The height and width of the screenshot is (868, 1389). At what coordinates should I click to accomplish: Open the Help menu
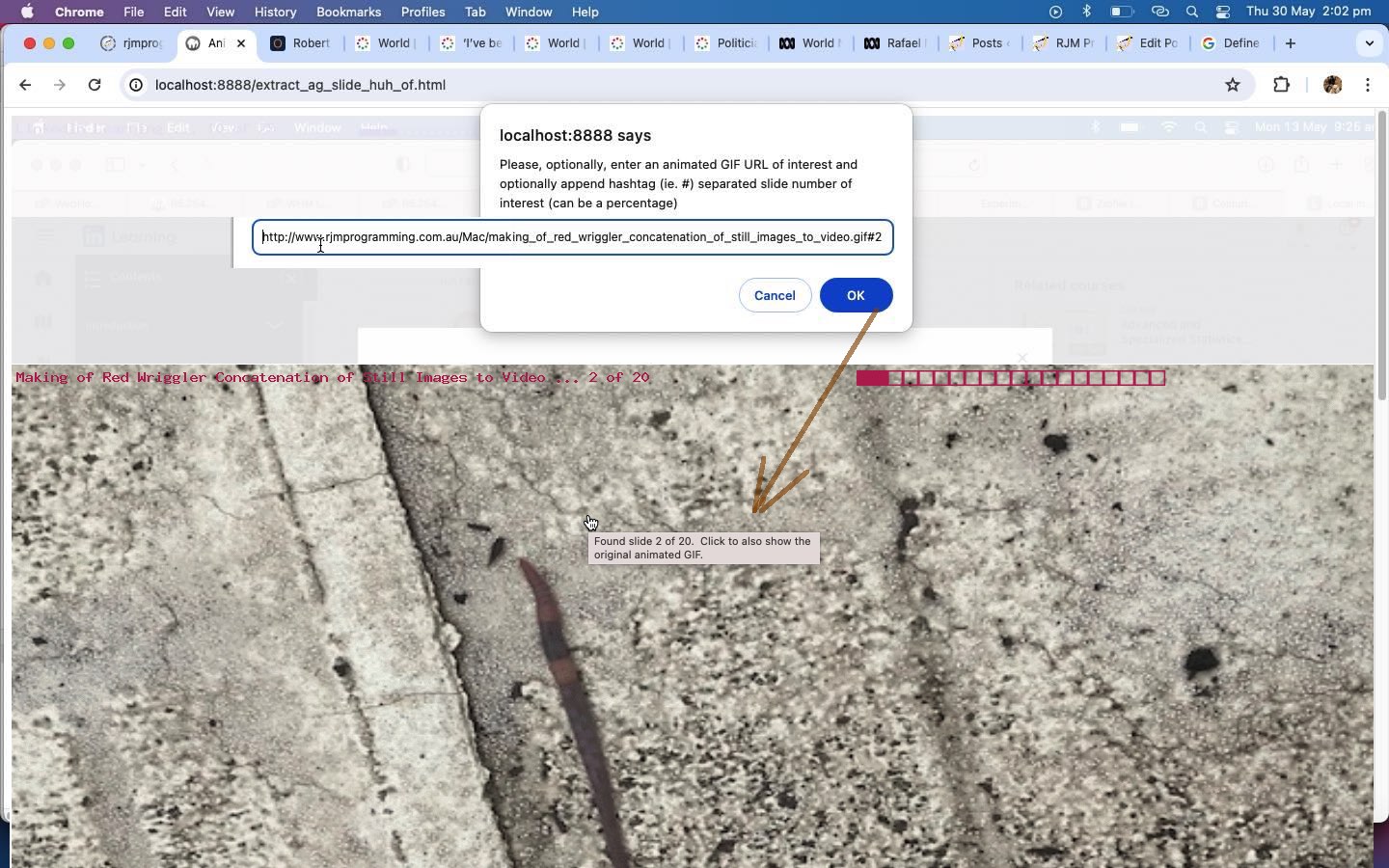[x=585, y=12]
